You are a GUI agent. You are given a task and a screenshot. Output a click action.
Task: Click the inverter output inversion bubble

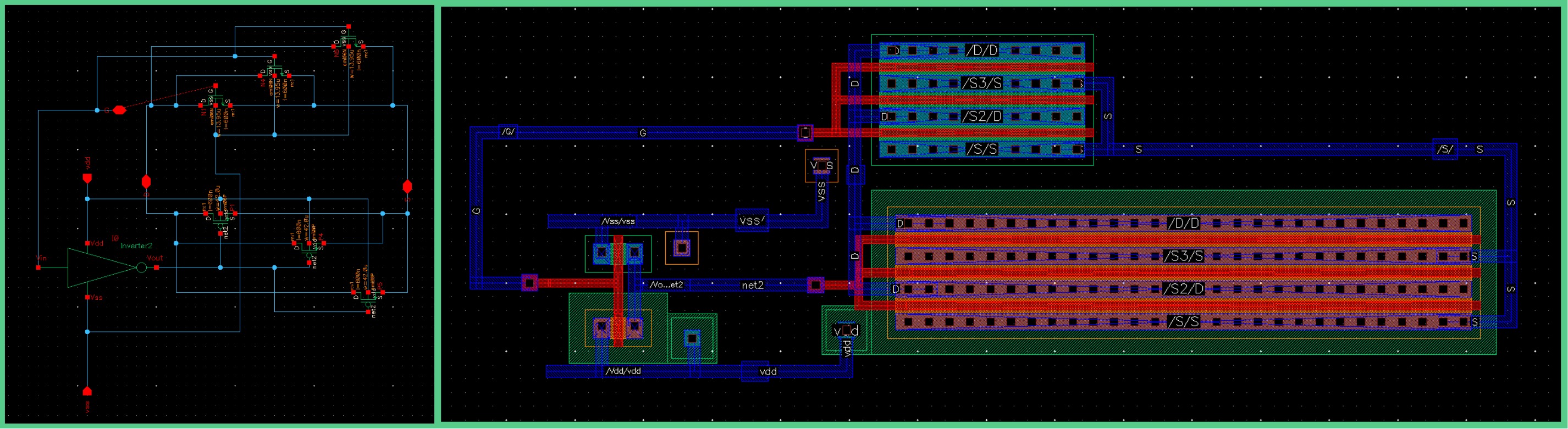point(141,268)
